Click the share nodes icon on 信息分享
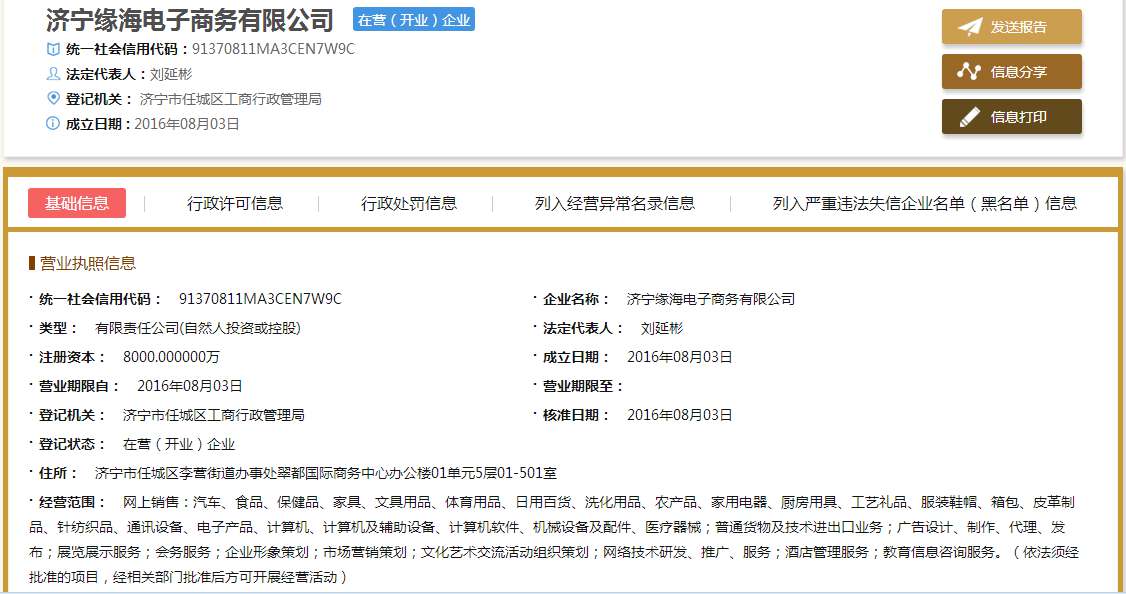Viewport: 1126px width, 594px height. coord(969,72)
